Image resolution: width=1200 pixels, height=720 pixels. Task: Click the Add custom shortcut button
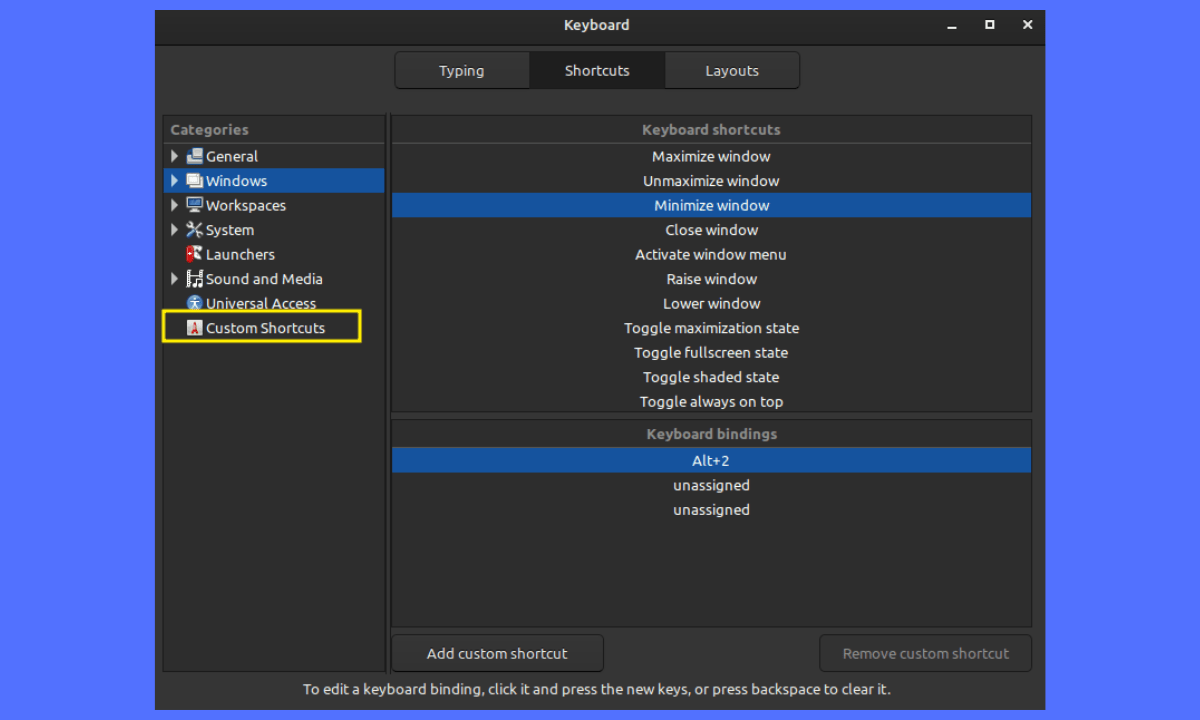pyautogui.click(x=497, y=654)
